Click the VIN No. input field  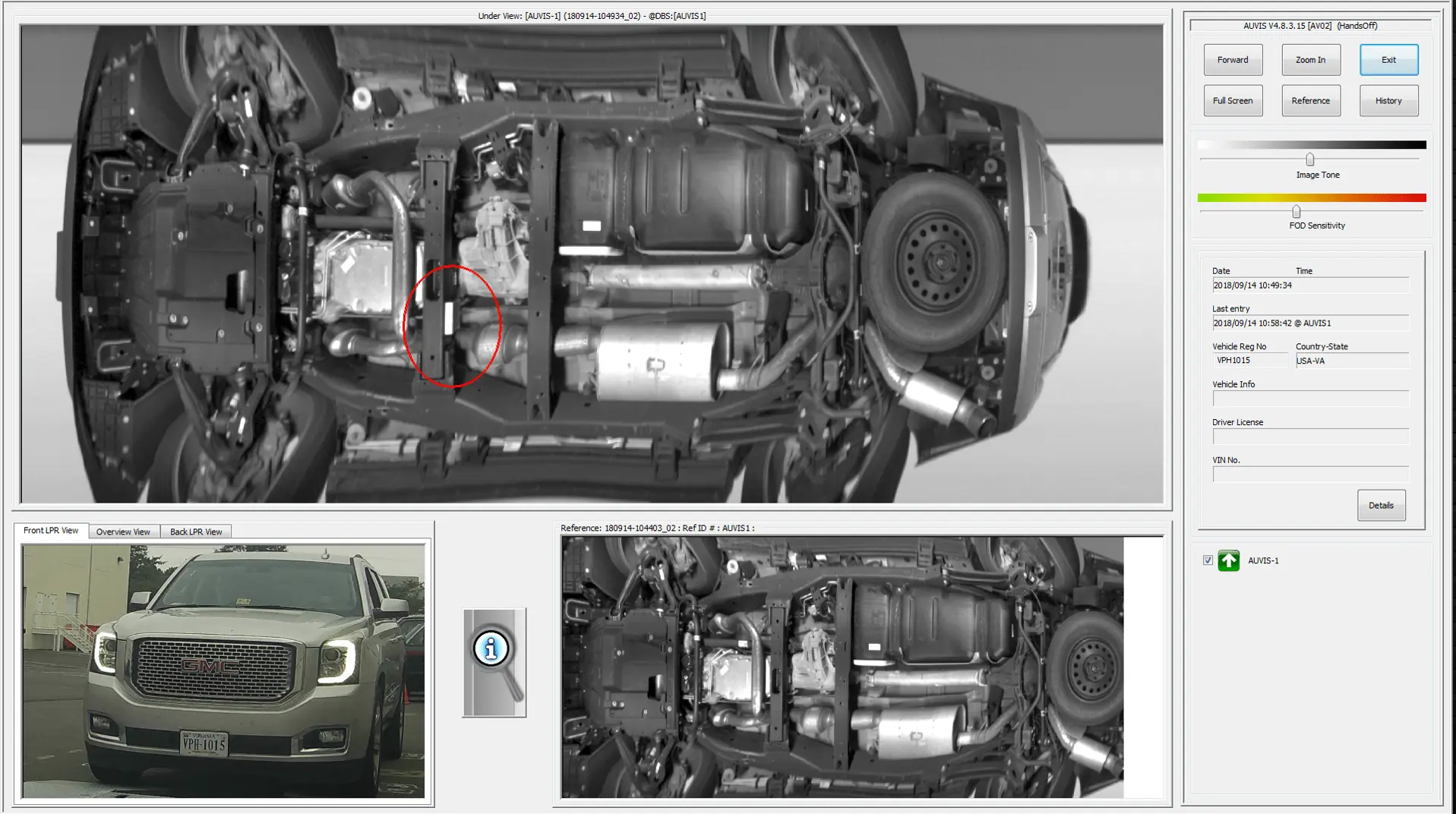click(1309, 475)
